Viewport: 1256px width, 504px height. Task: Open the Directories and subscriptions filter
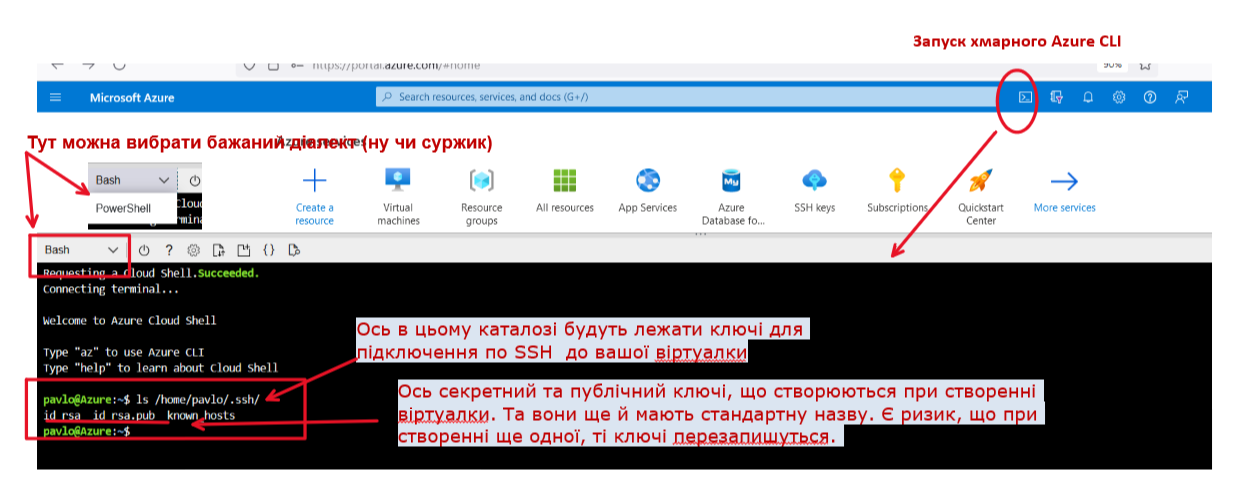(1055, 97)
